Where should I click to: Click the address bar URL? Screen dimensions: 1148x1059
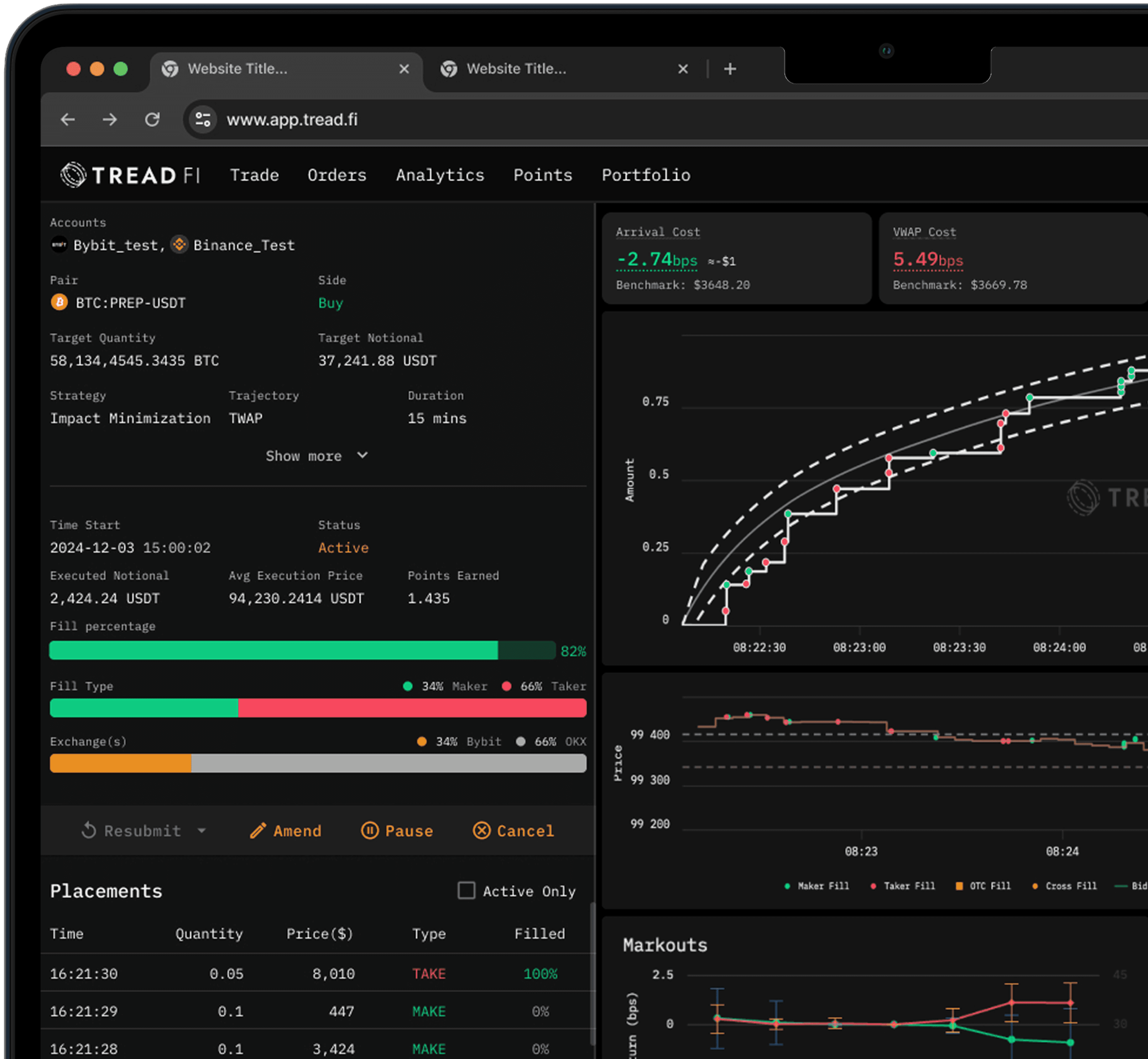coord(292,119)
